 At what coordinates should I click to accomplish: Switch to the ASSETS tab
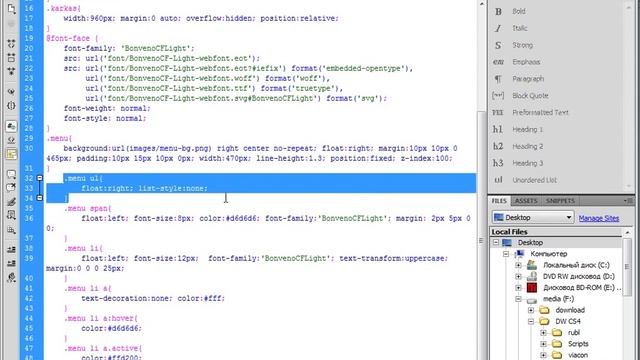pyautogui.click(x=526, y=201)
